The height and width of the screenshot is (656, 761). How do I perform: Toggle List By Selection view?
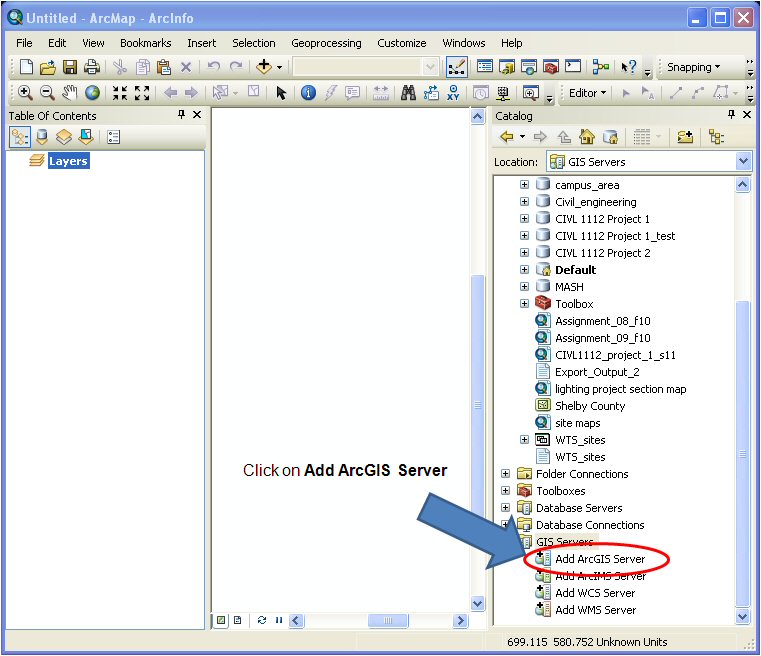click(x=86, y=137)
